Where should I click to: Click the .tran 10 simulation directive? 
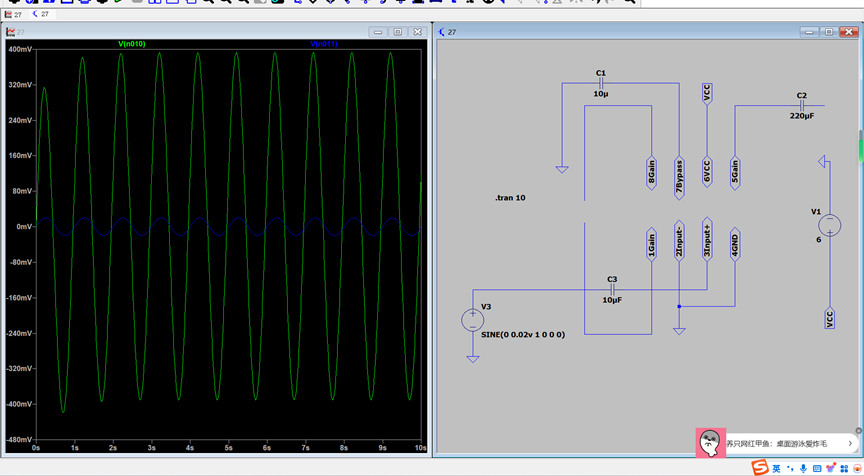[510, 198]
